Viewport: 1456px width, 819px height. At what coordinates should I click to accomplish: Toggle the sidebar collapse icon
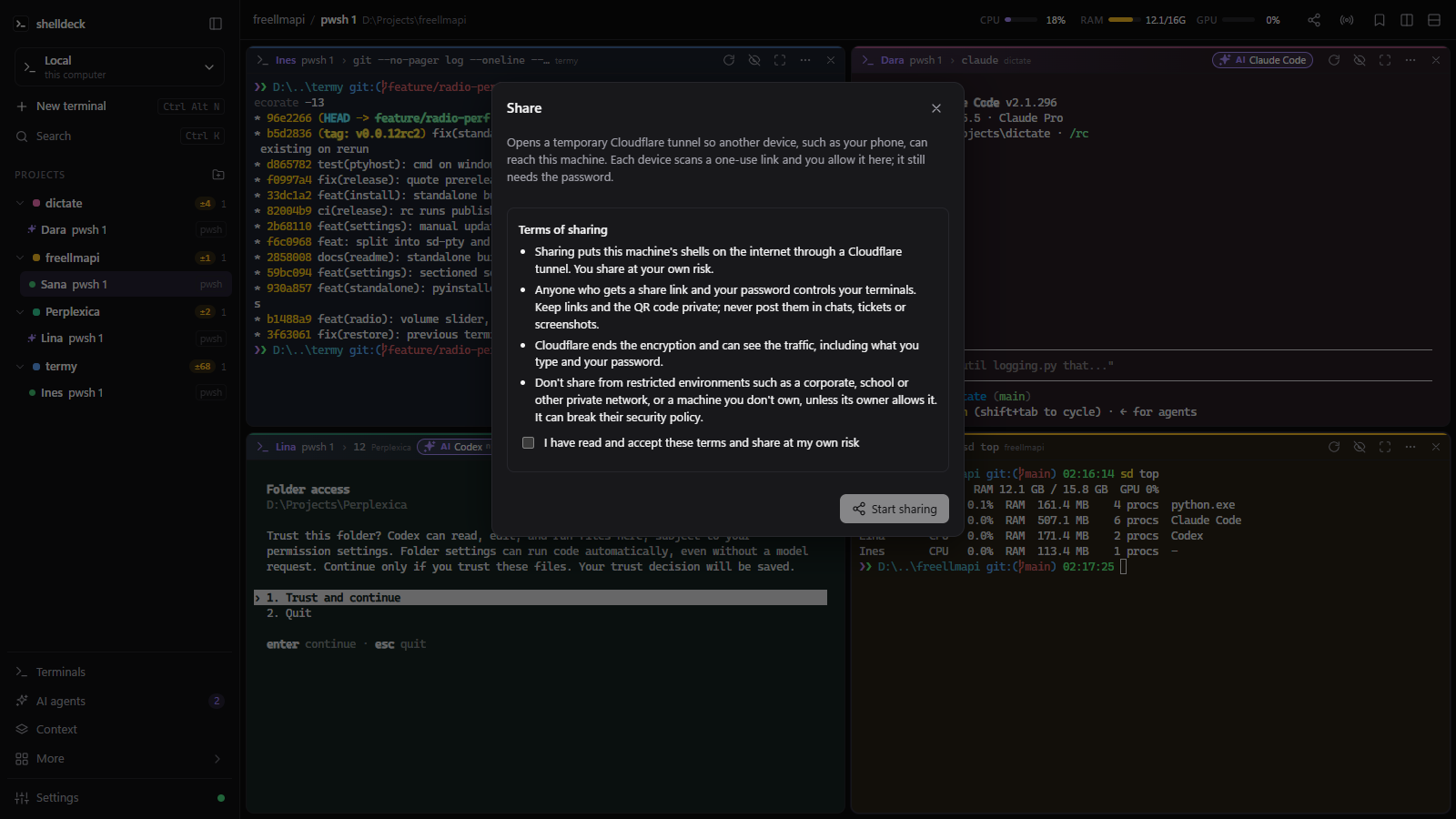click(216, 24)
